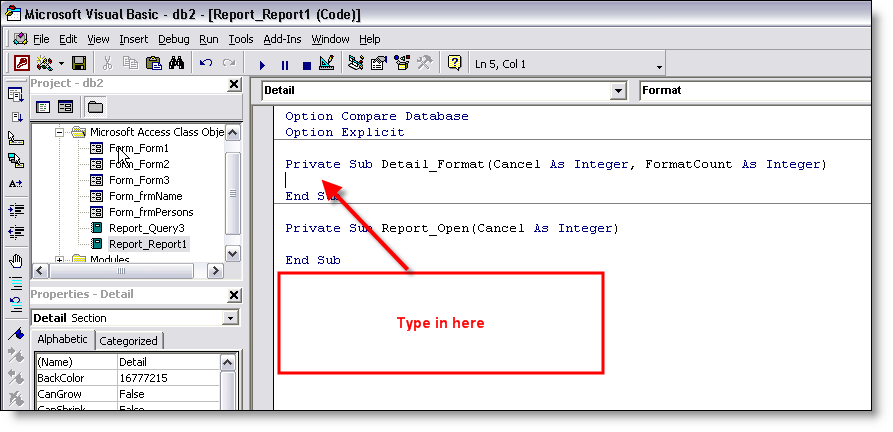The width and height of the screenshot is (893, 432).
Task: Click the toolbar options arrow after Ln 5, Col 1
Action: coord(659,67)
